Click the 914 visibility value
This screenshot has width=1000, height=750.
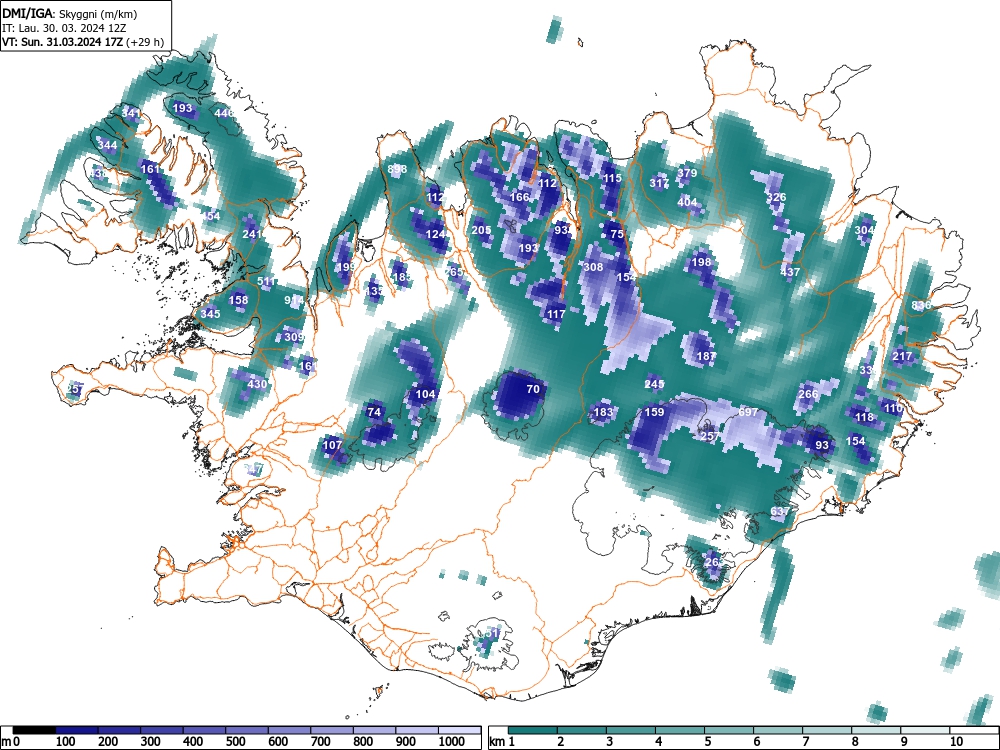tap(295, 300)
